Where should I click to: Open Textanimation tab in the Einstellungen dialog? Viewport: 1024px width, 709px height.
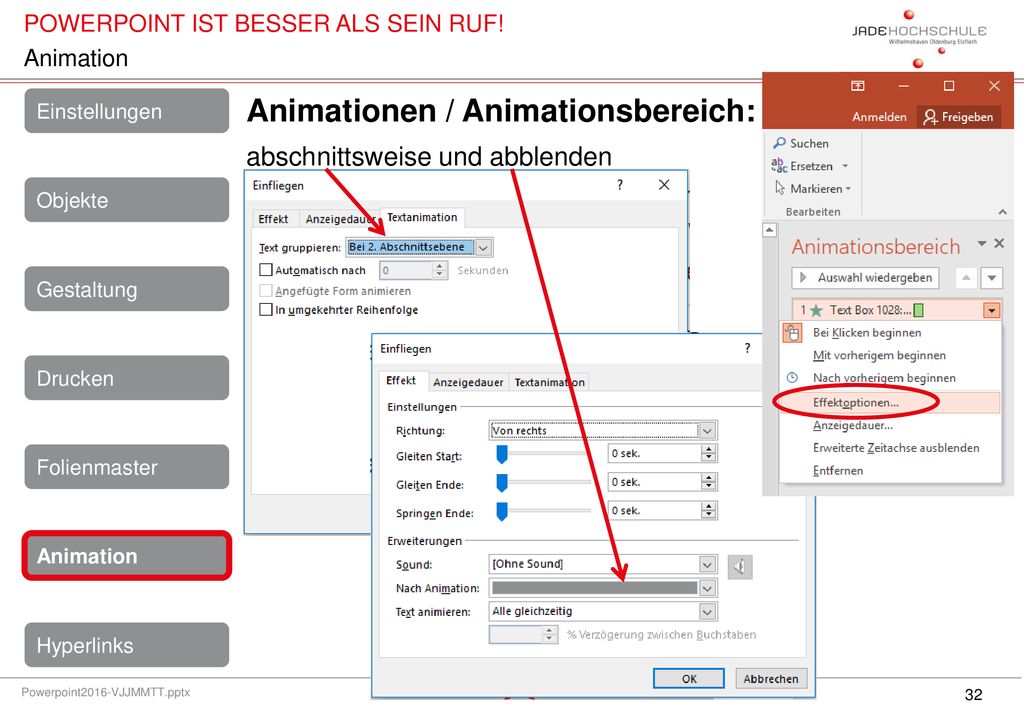coord(549,383)
